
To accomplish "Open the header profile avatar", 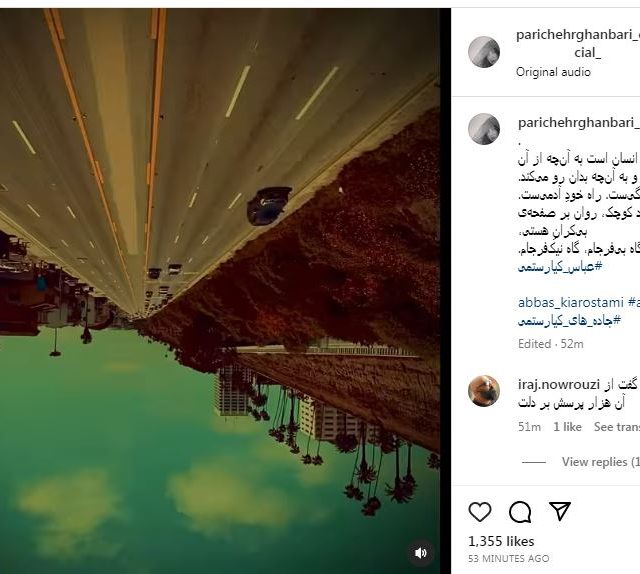I will (484, 52).
